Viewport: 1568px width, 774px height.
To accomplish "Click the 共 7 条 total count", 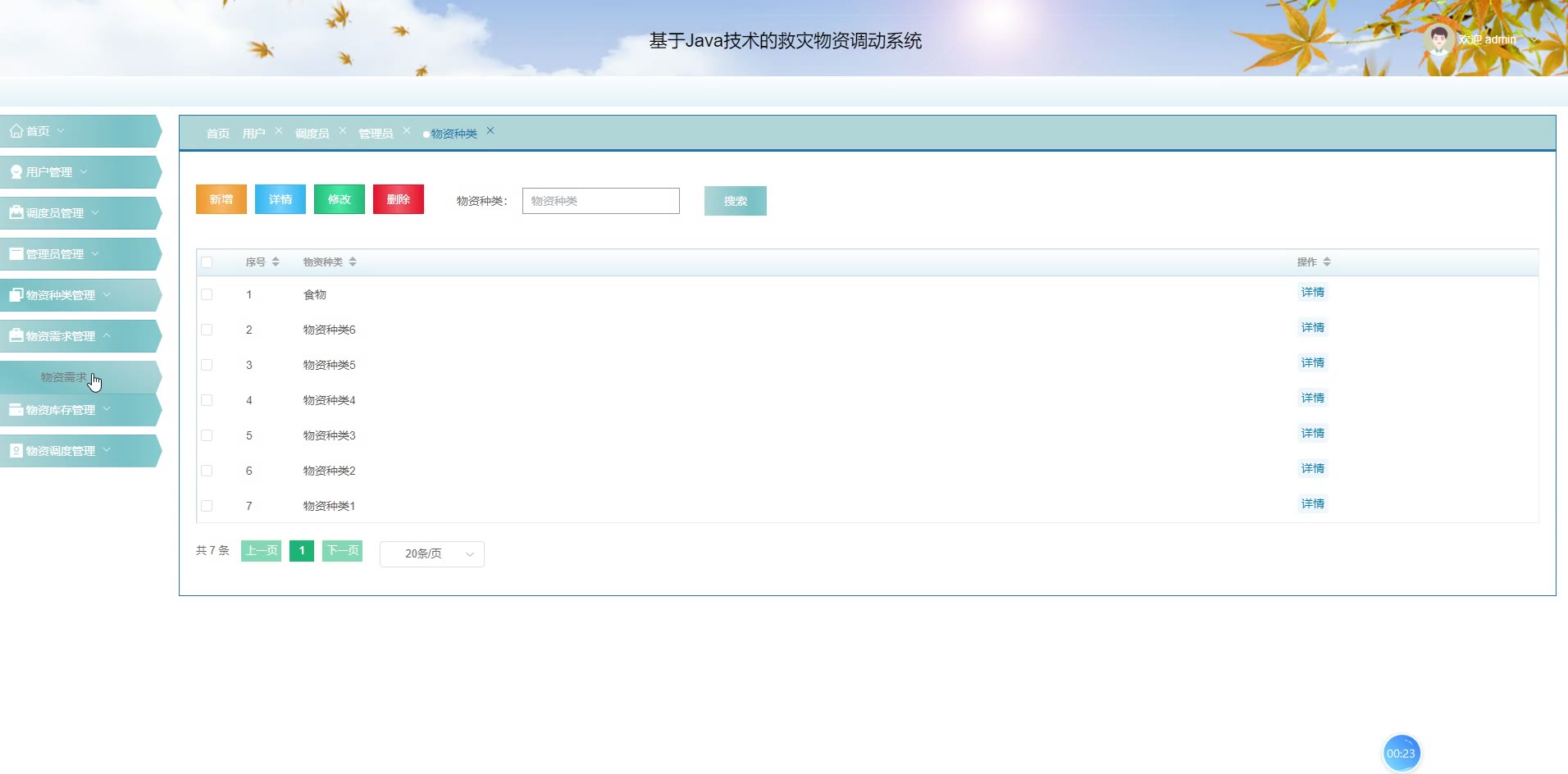I will pyautogui.click(x=212, y=551).
